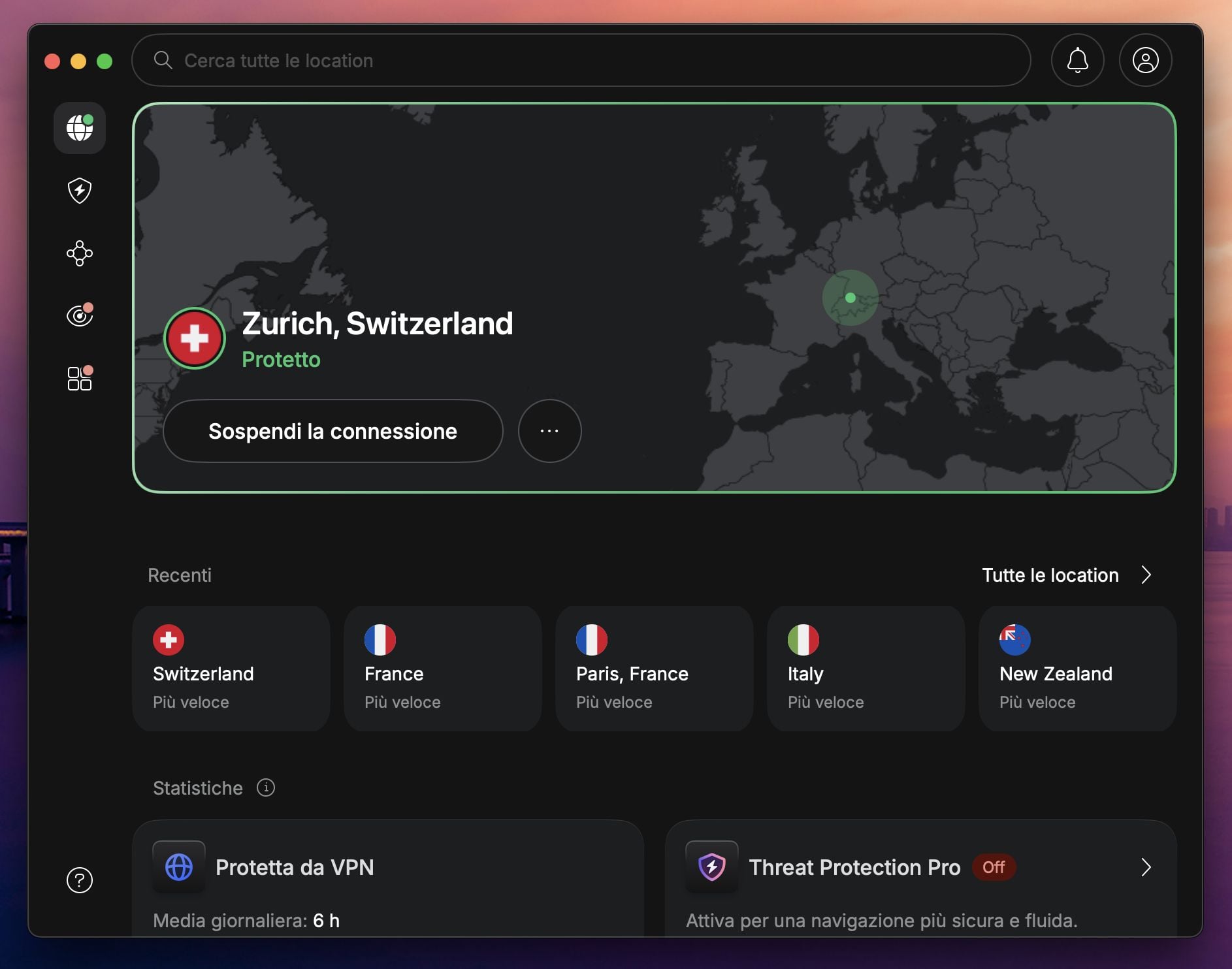Click the green Protetto status text
This screenshot has width=1232, height=969.
pyautogui.click(x=282, y=360)
